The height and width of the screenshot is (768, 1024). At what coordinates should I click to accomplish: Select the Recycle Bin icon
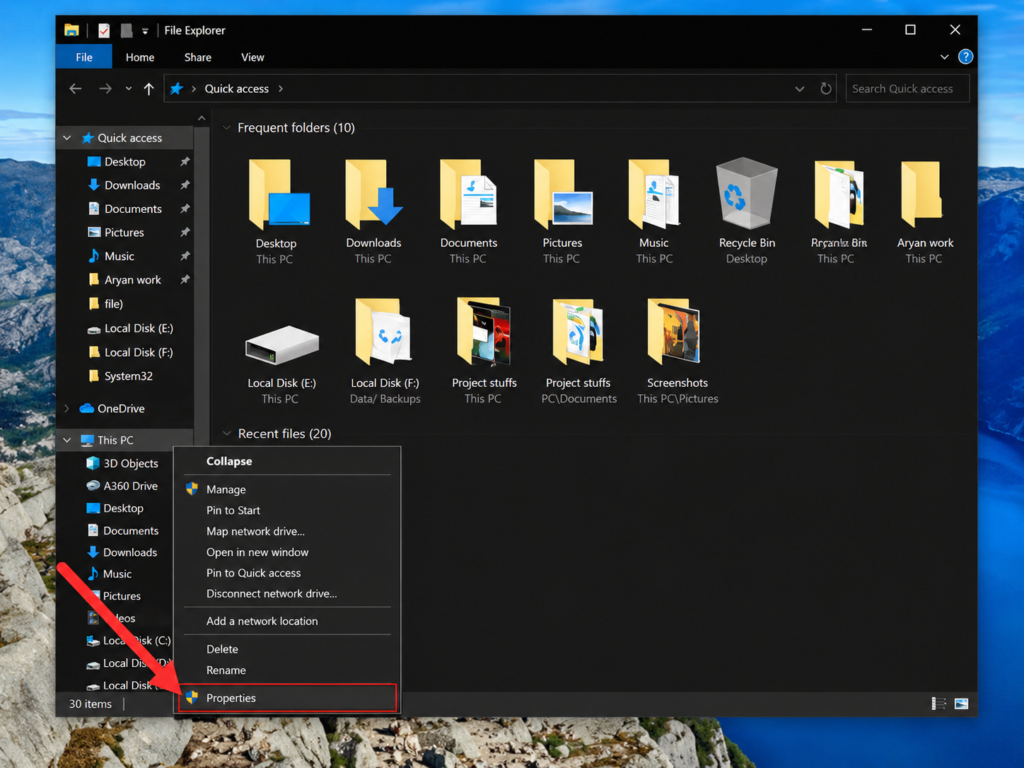pos(746,195)
